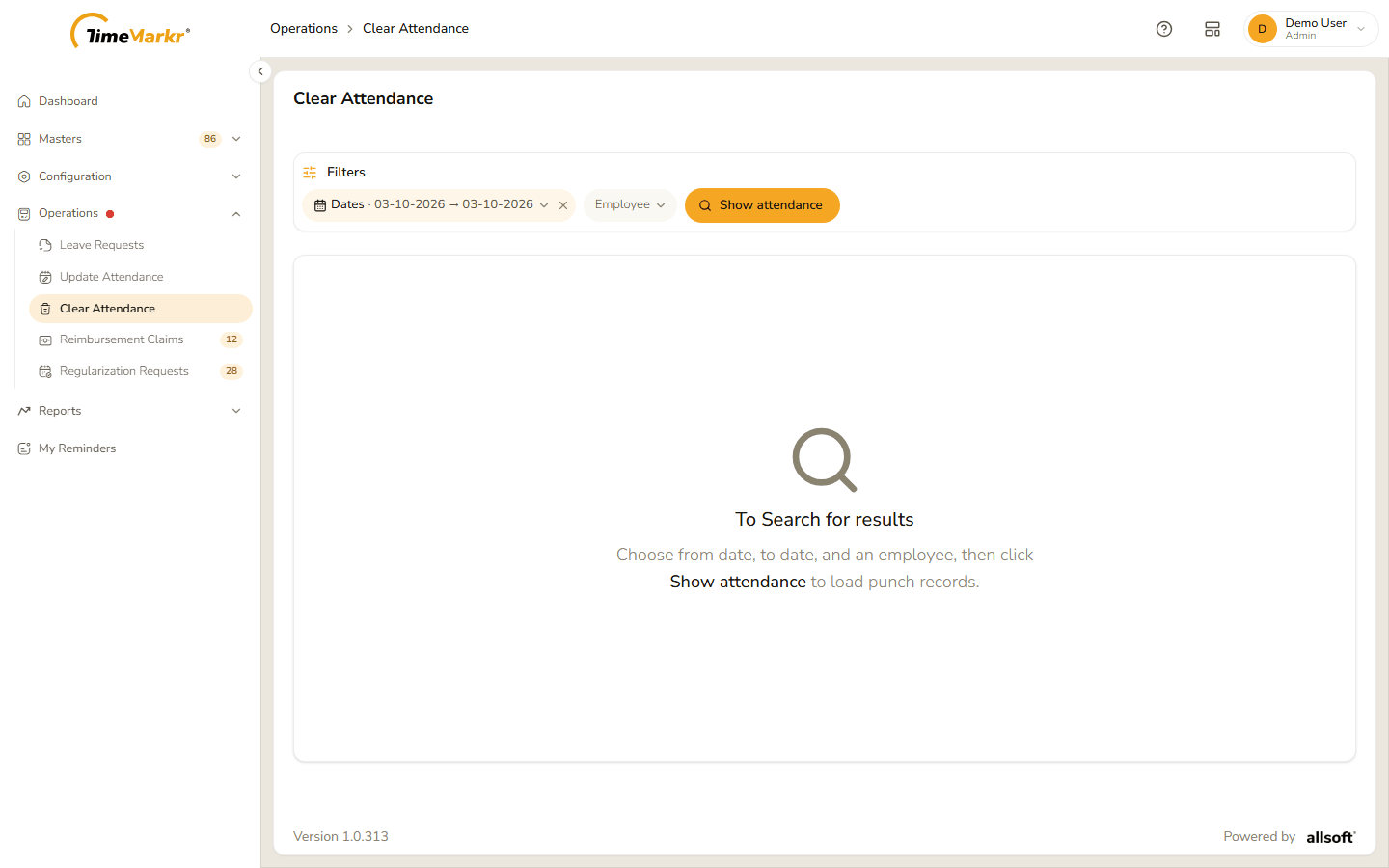Click the Dashboard home icon
This screenshot has height=868, width=1389.
tap(24, 101)
